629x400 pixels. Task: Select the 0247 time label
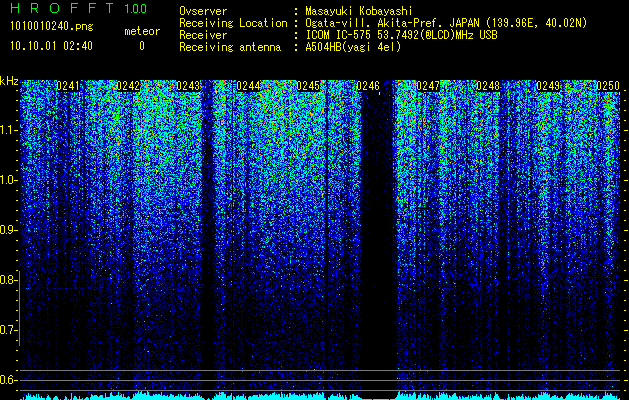(428, 86)
